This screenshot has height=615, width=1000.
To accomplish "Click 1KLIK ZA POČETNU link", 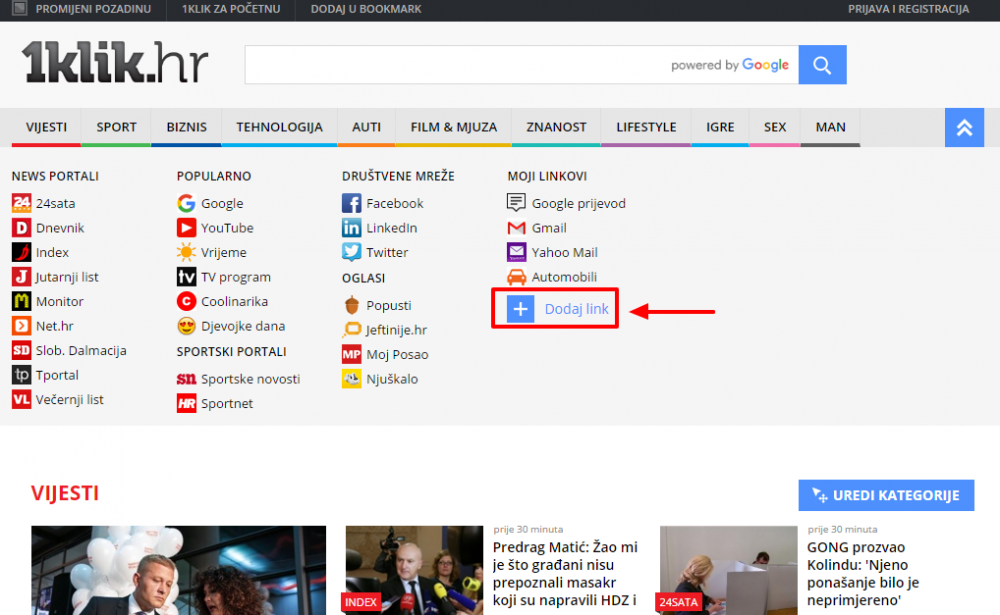I will [x=231, y=9].
